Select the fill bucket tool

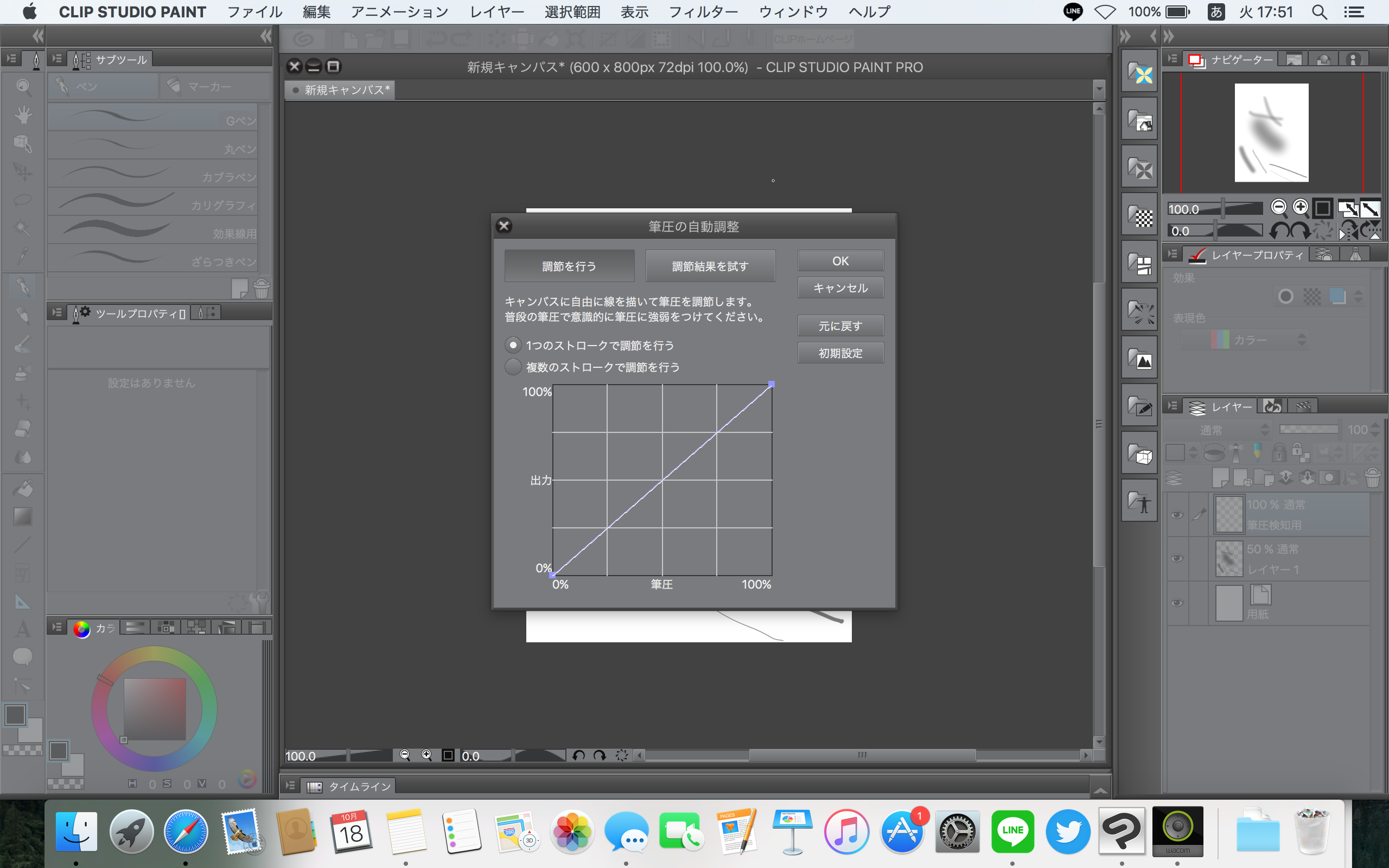[x=23, y=489]
